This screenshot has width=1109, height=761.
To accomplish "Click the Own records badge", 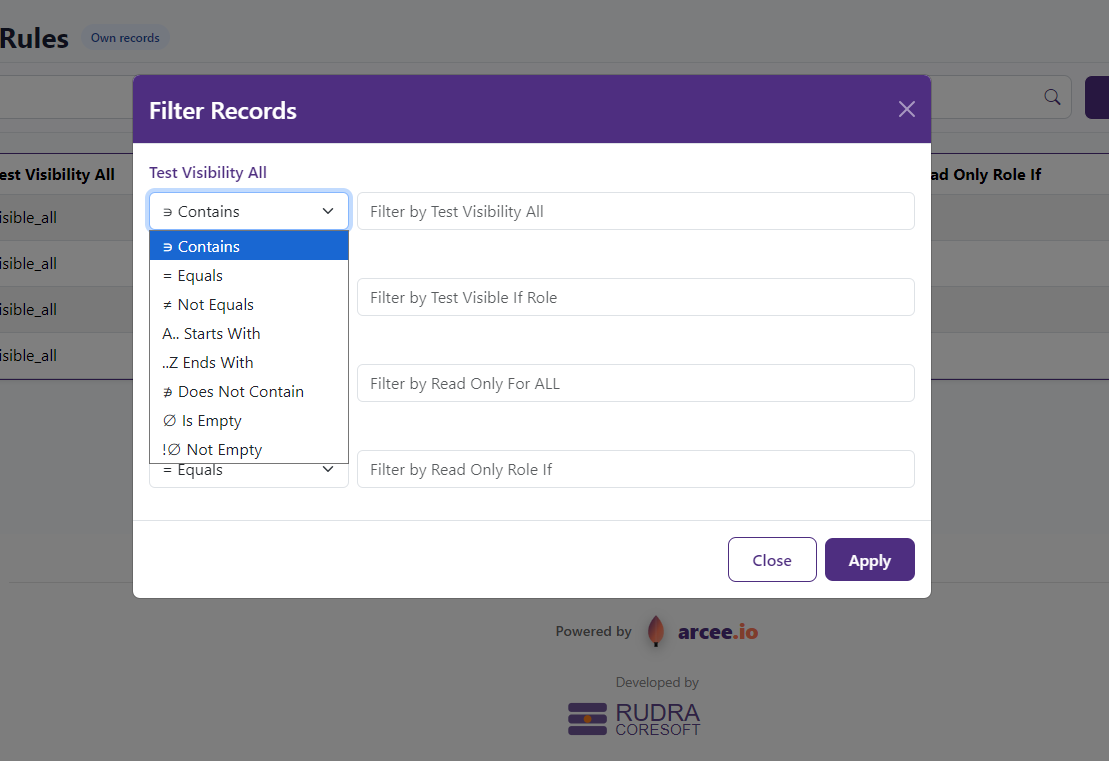I will [x=124, y=37].
